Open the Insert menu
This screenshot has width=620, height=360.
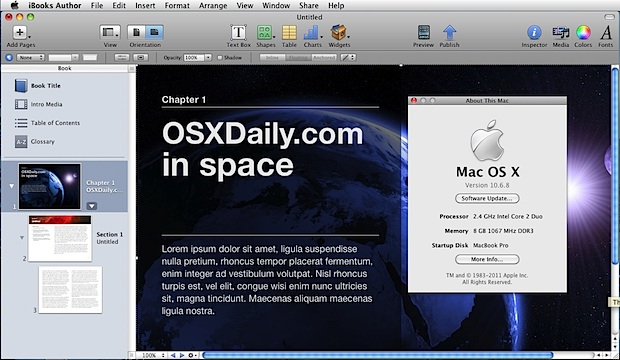145,6
